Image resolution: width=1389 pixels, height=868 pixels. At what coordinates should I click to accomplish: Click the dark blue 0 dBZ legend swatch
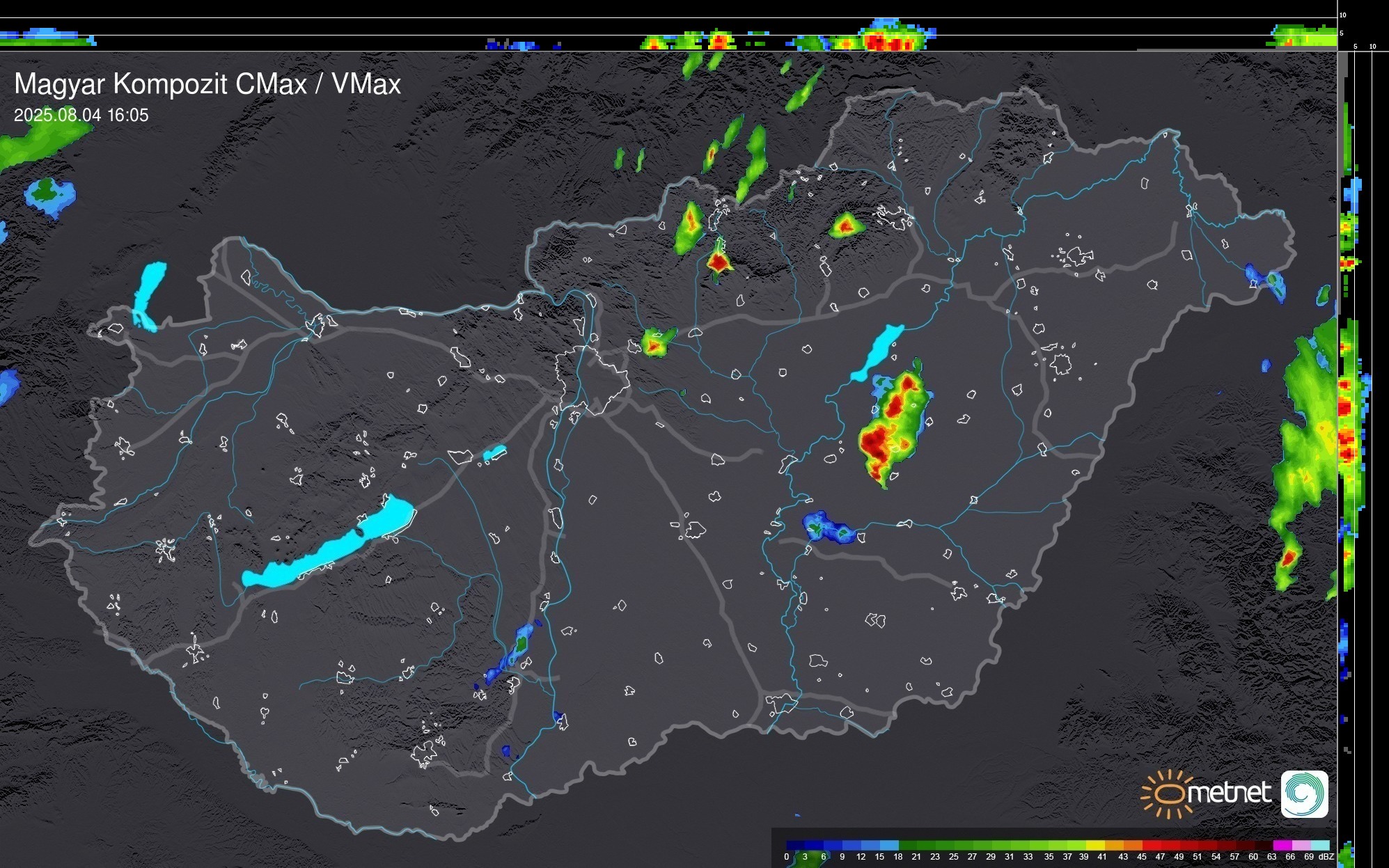coord(795,845)
